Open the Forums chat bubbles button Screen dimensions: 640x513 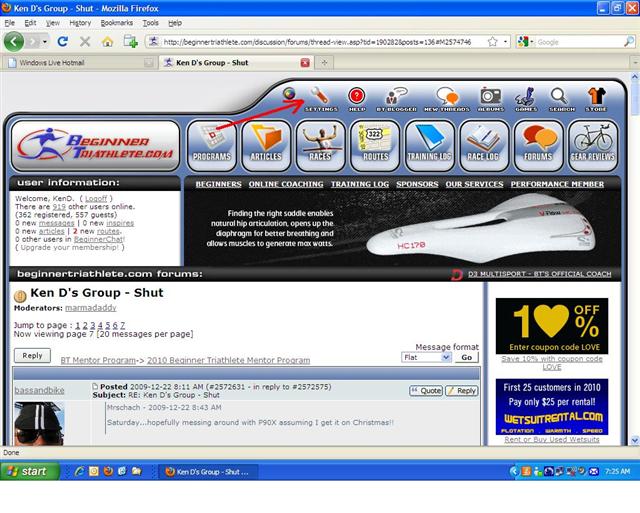tap(538, 146)
